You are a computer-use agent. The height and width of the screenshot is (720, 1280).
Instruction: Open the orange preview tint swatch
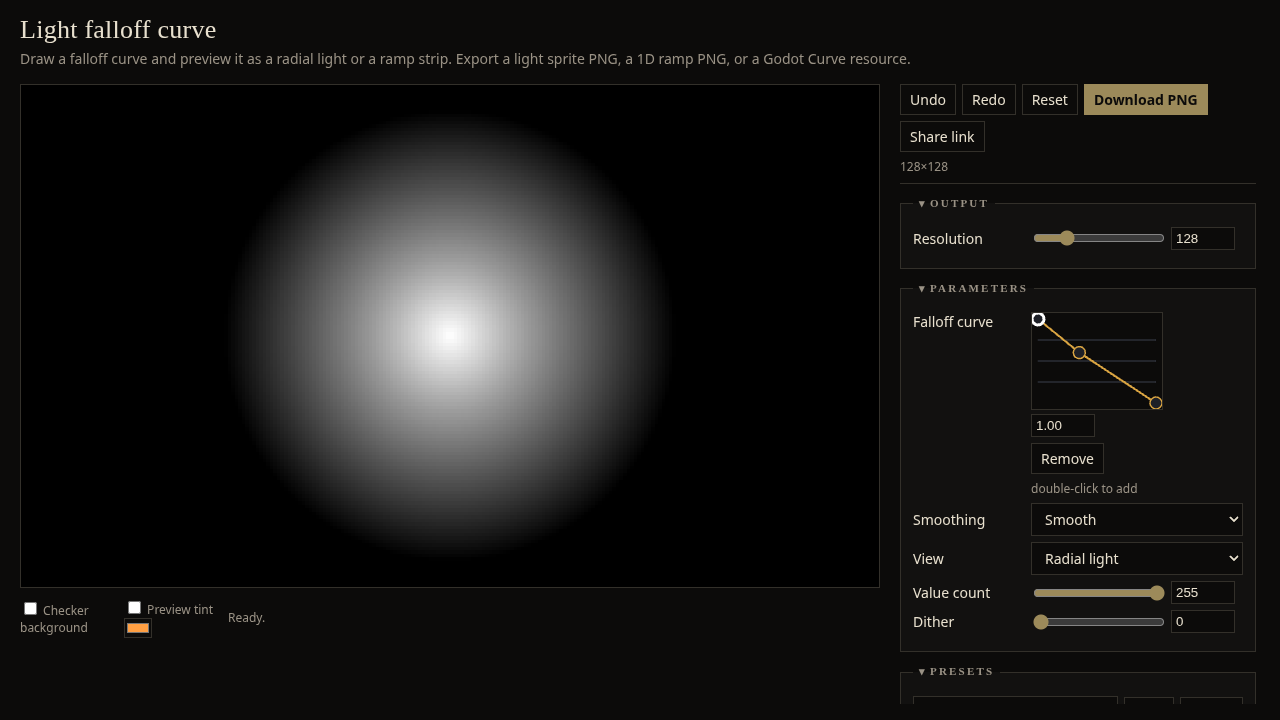(x=138, y=628)
